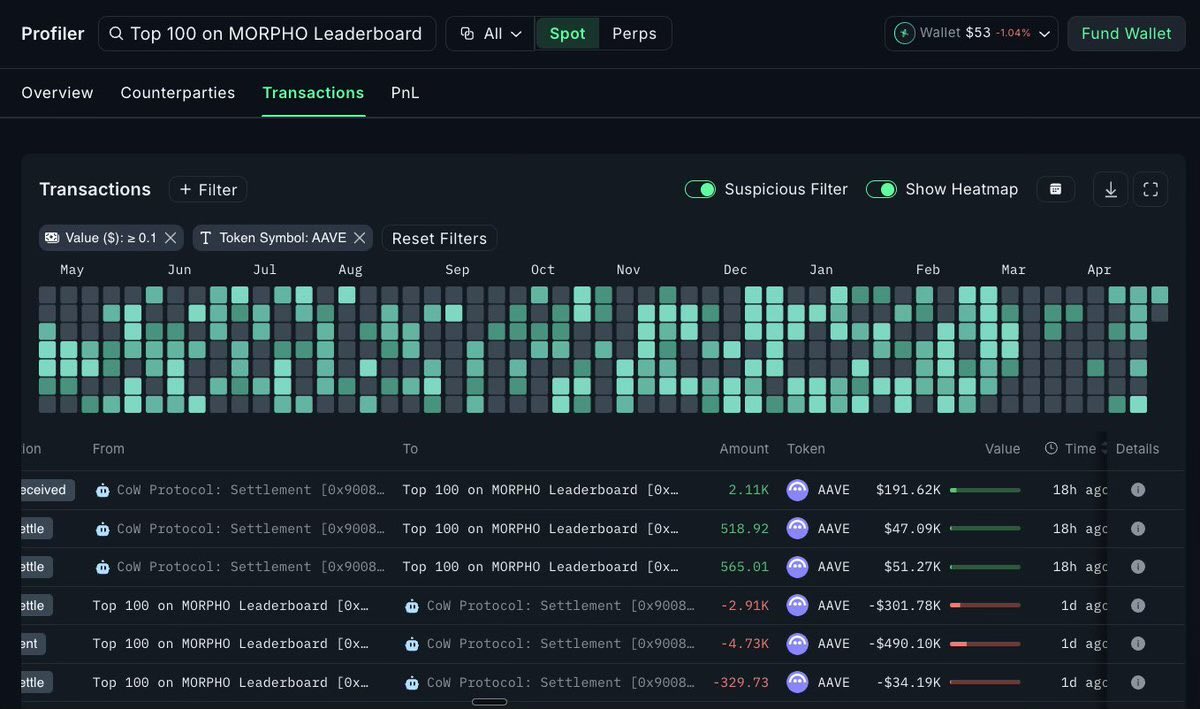
Task: Click the Reset Filters button
Action: (439, 238)
